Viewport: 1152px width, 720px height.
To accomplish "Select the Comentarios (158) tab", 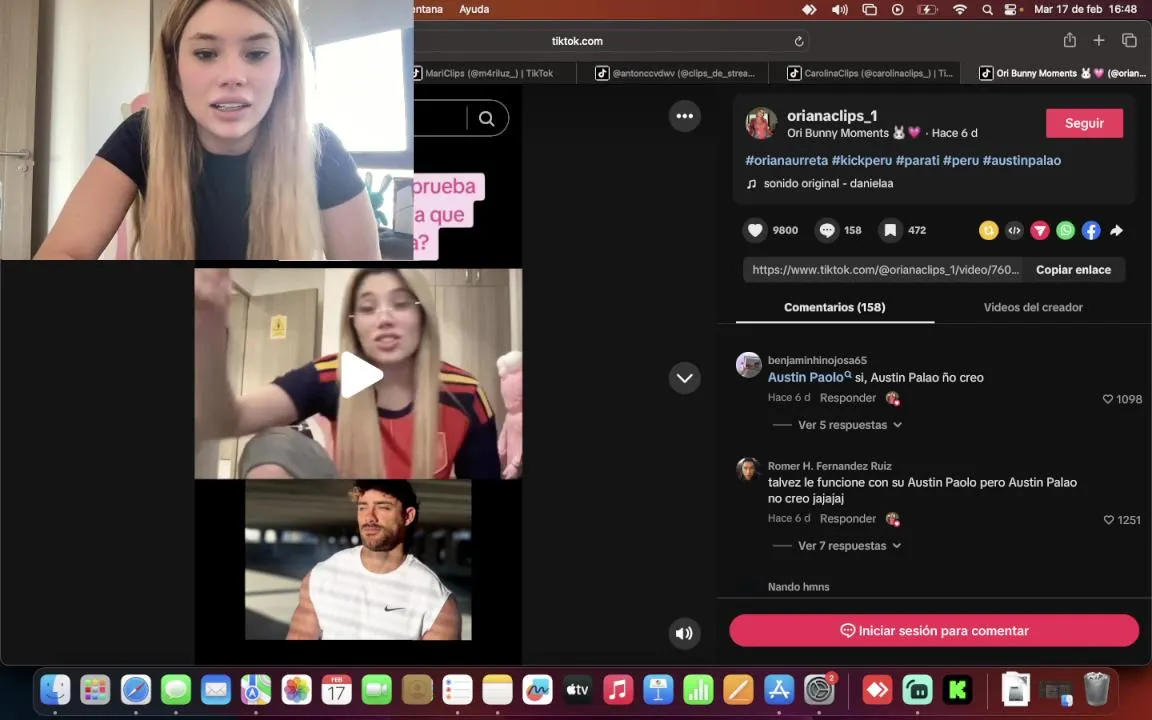I will point(835,307).
